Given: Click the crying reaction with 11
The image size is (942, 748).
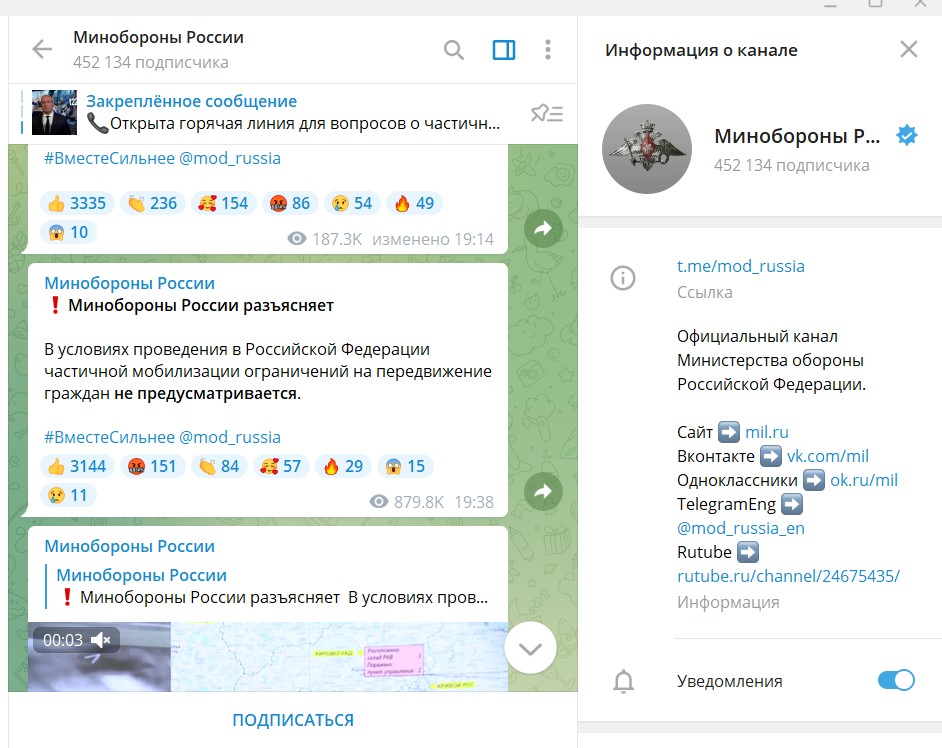Looking at the screenshot, I should [x=68, y=495].
